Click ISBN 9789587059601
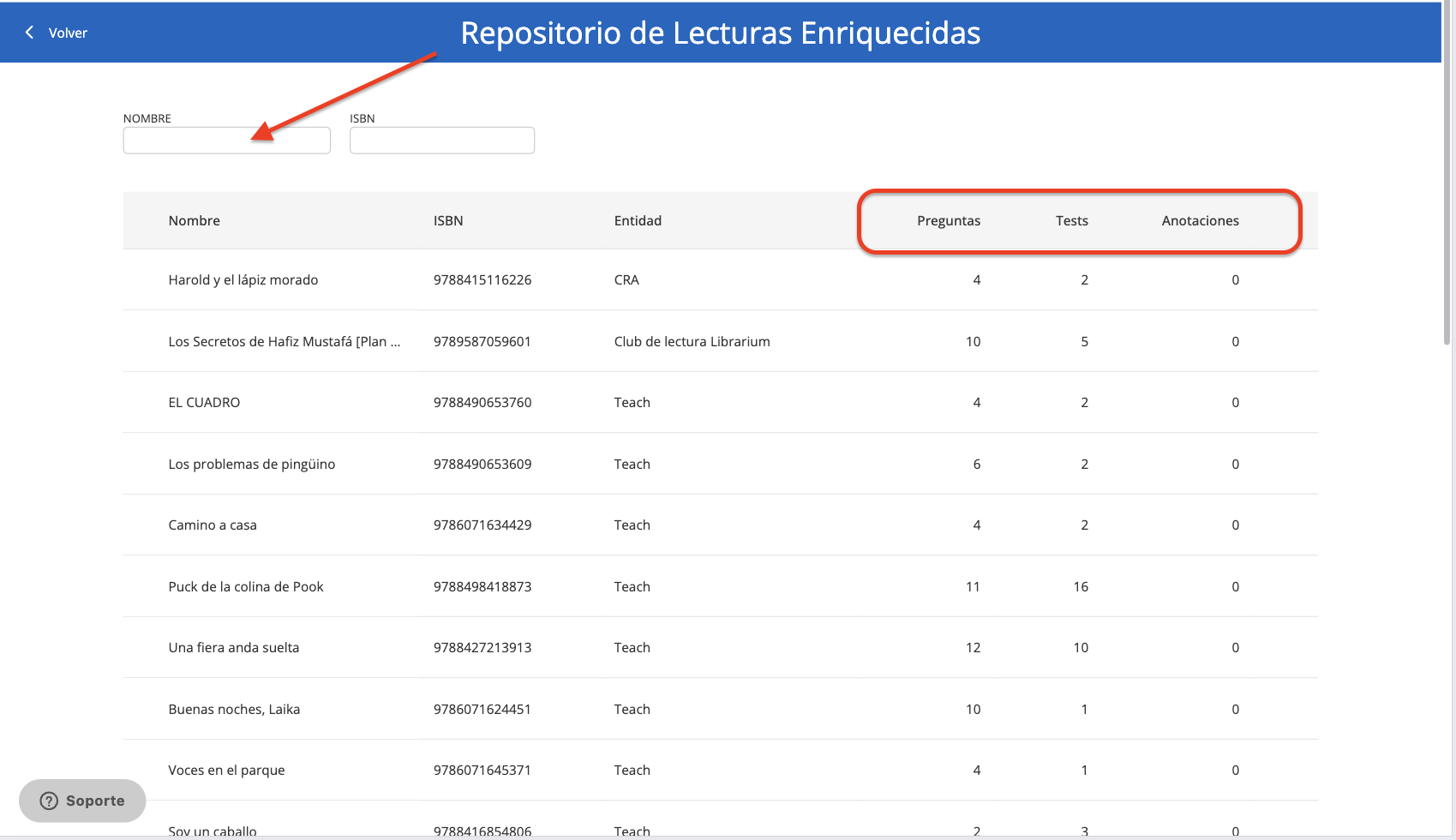The width and height of the screenshot is (1456, 840). click(482, 341)
